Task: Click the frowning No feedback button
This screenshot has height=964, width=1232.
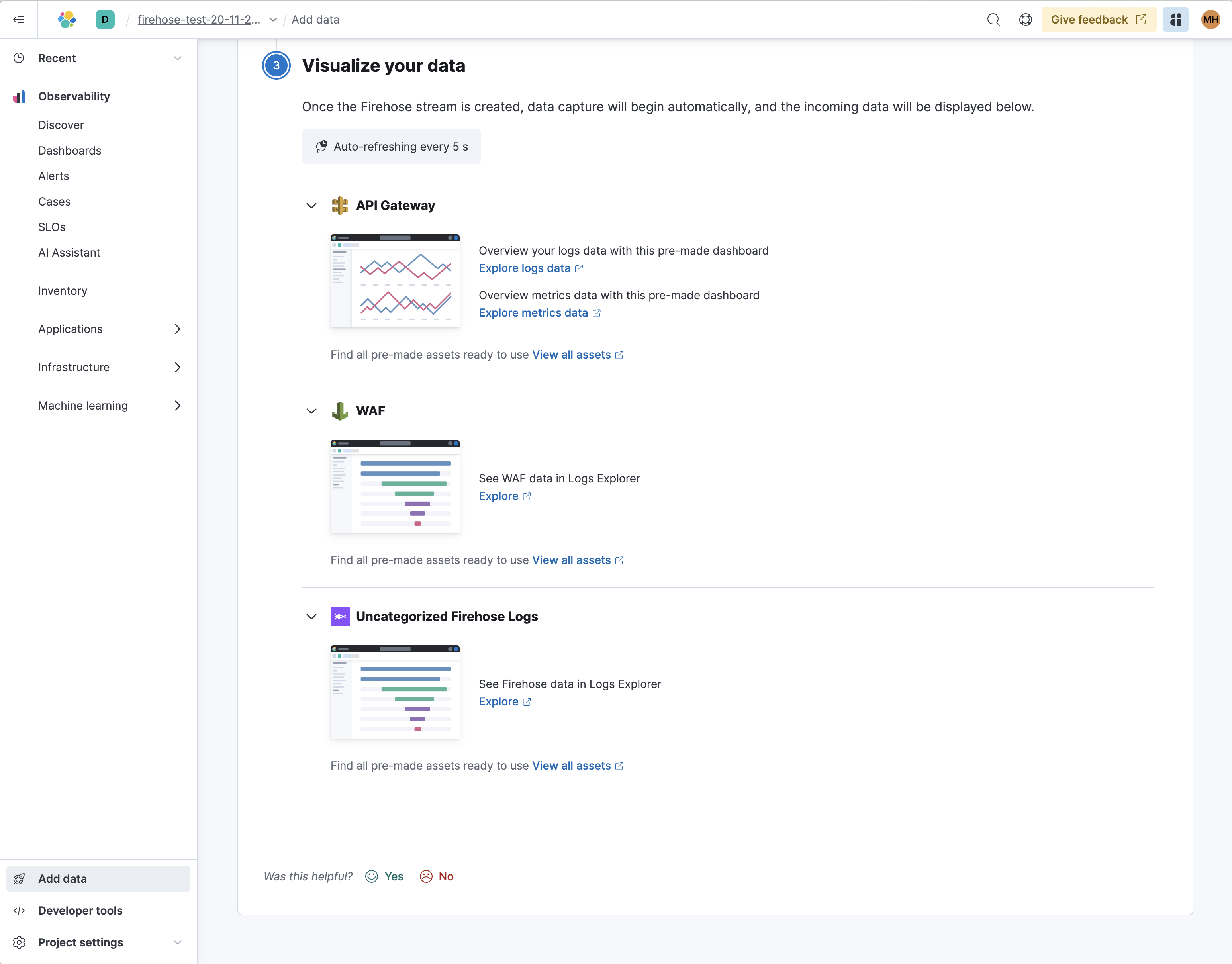Action: point(437,876)
